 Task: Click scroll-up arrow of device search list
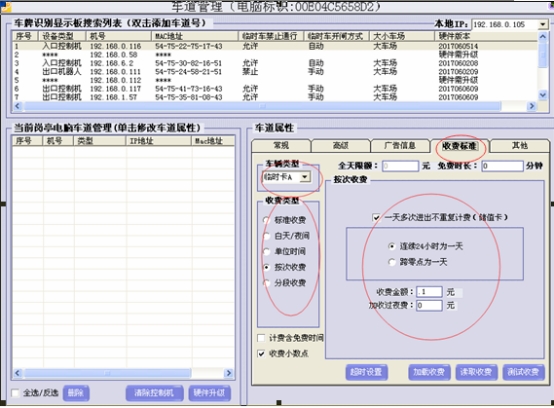coord(543,36)
